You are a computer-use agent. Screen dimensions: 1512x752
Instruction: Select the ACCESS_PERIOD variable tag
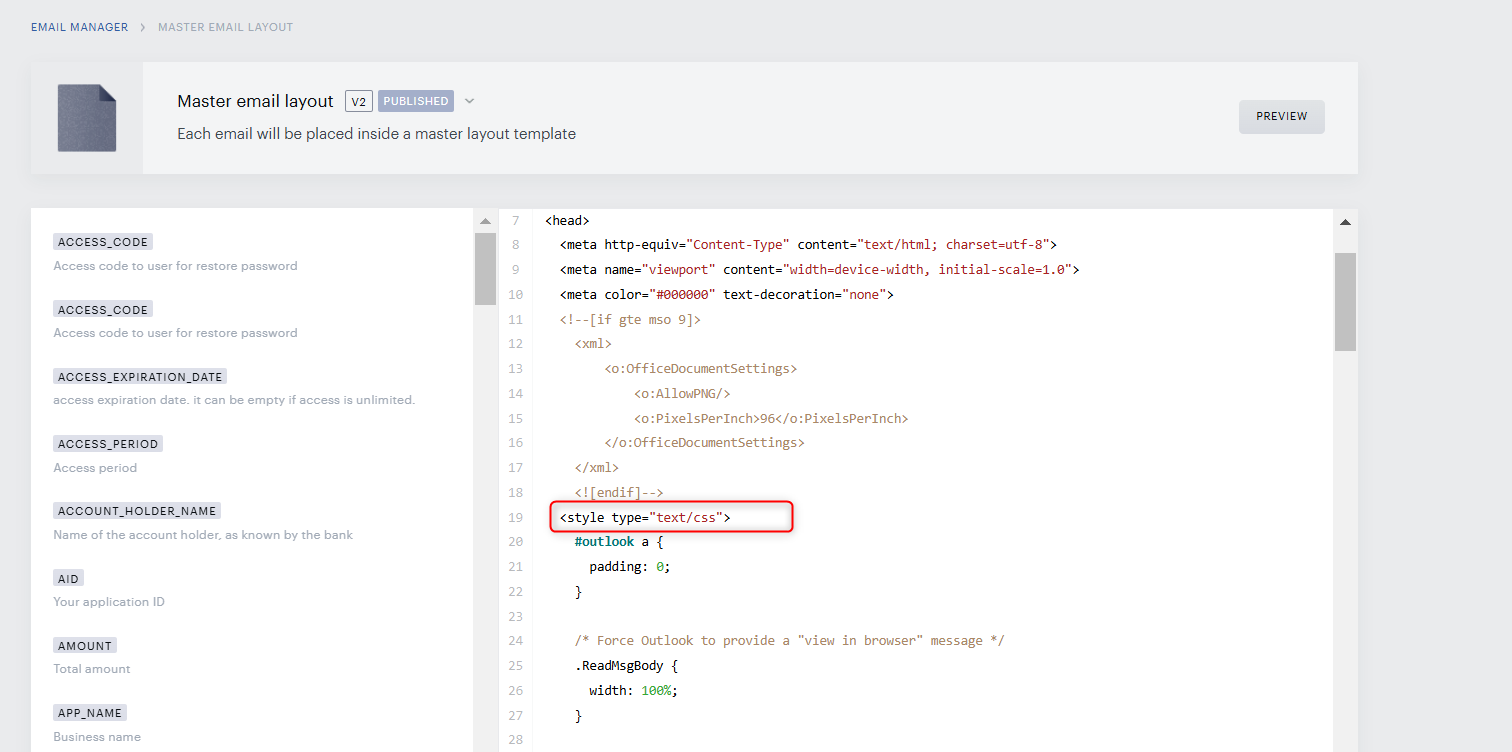pyautogui.click(x=108, y=444)
